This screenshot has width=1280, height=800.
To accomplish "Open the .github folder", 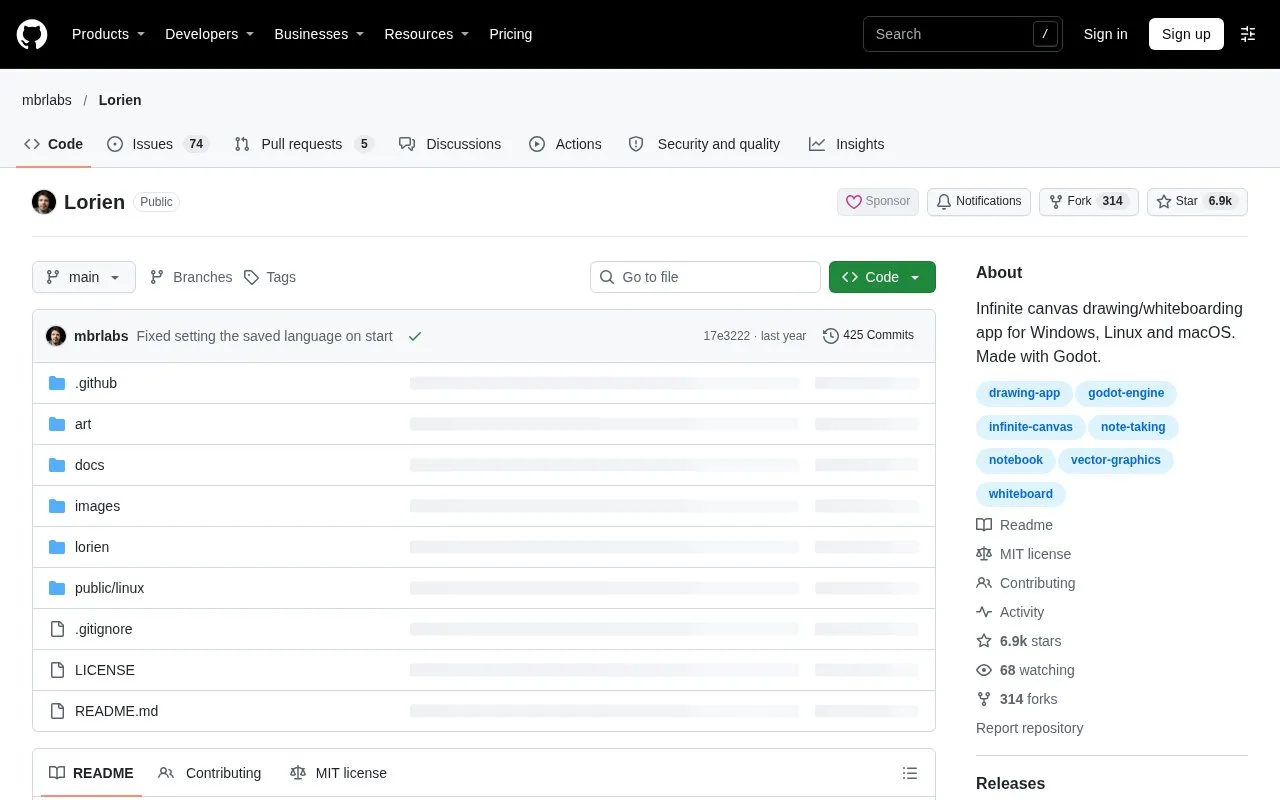I will click(96, 383).
